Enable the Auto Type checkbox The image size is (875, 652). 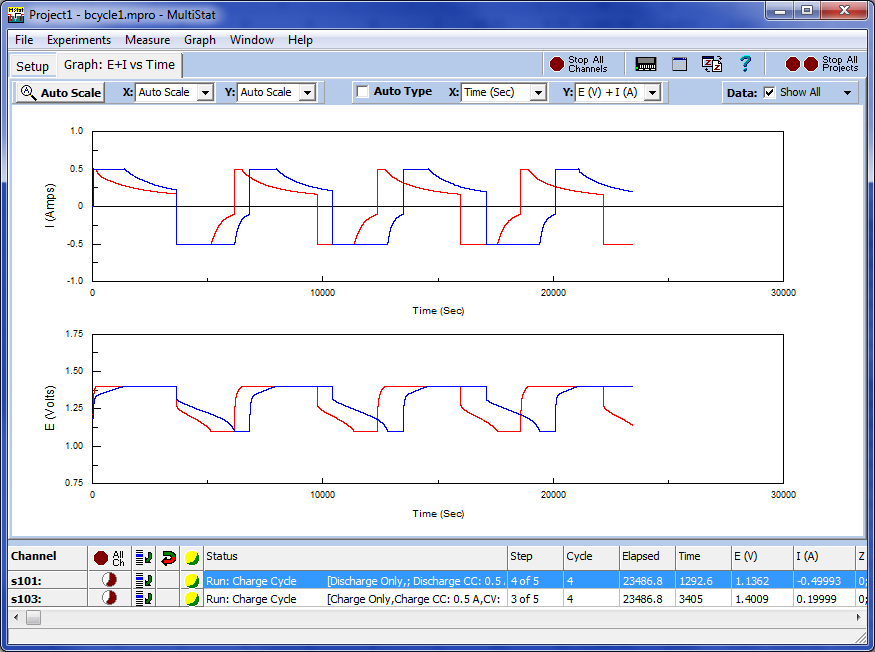tap(362, 92)
